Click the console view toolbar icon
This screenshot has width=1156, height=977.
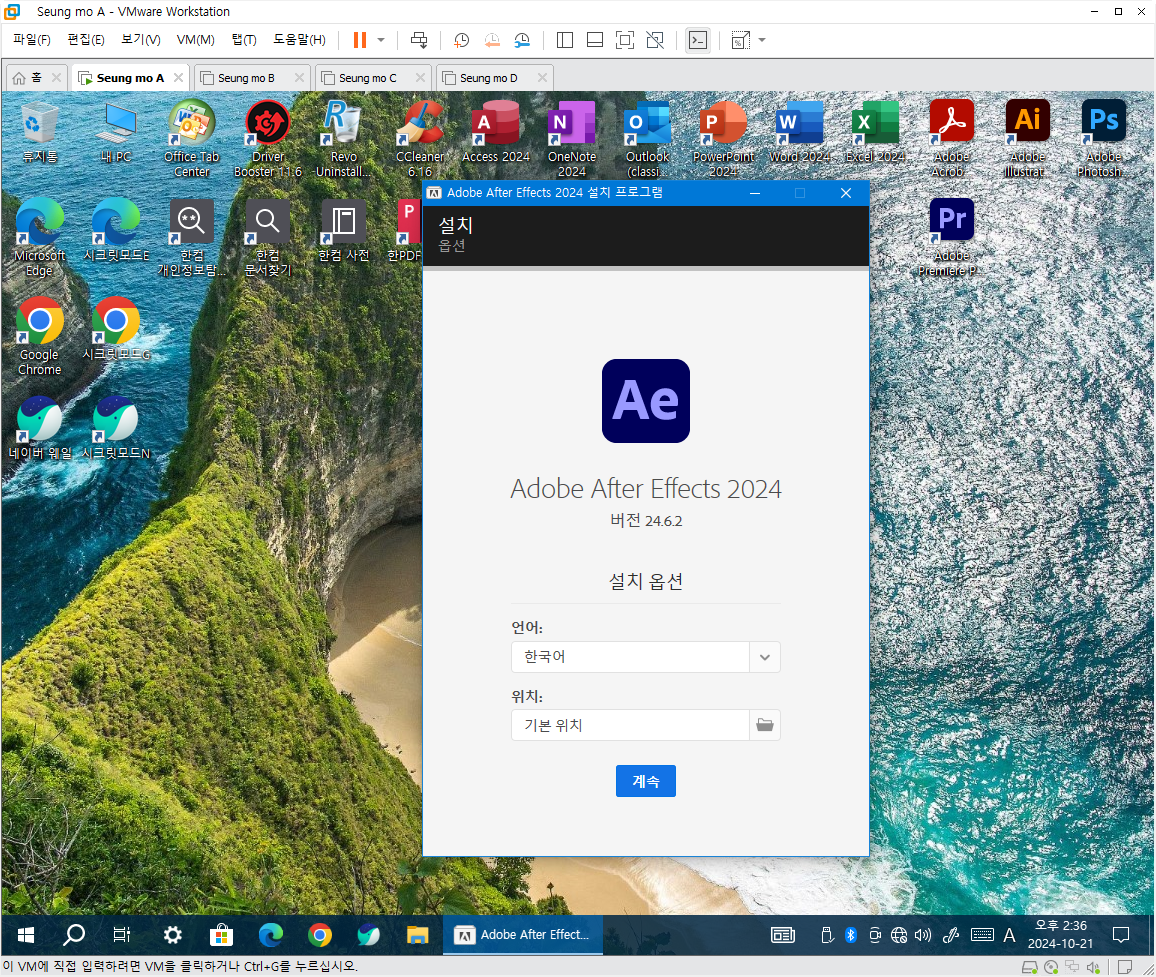(x=697, y=40)
